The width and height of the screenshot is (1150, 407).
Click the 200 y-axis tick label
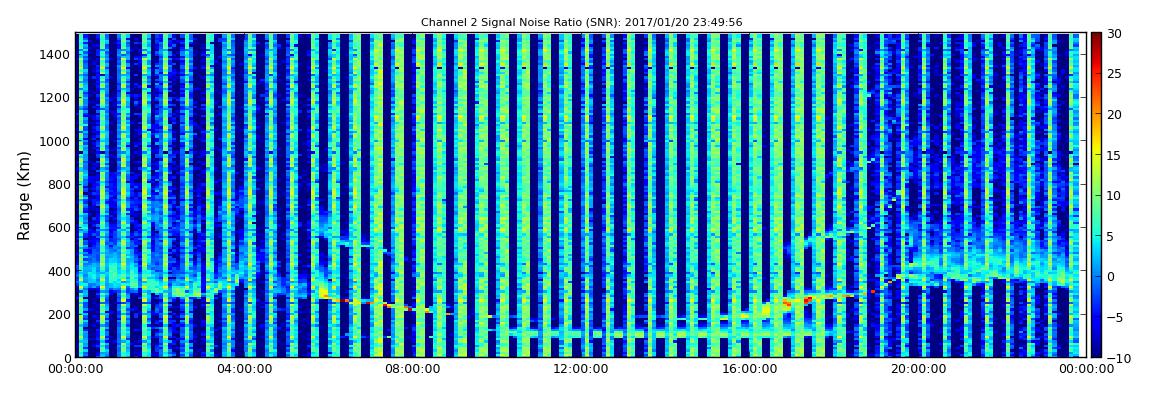[59, 314]
